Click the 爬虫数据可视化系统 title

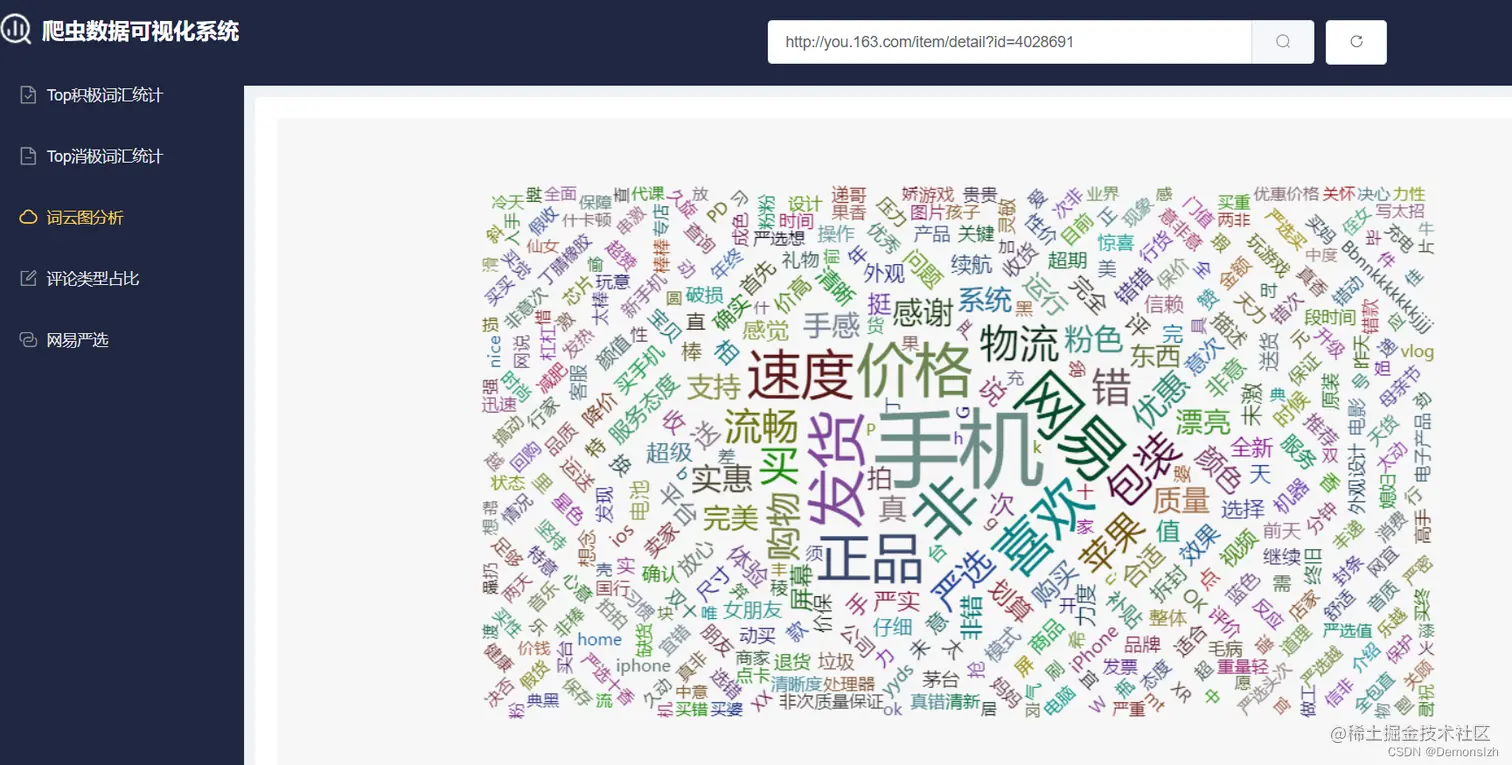point(141,31)
